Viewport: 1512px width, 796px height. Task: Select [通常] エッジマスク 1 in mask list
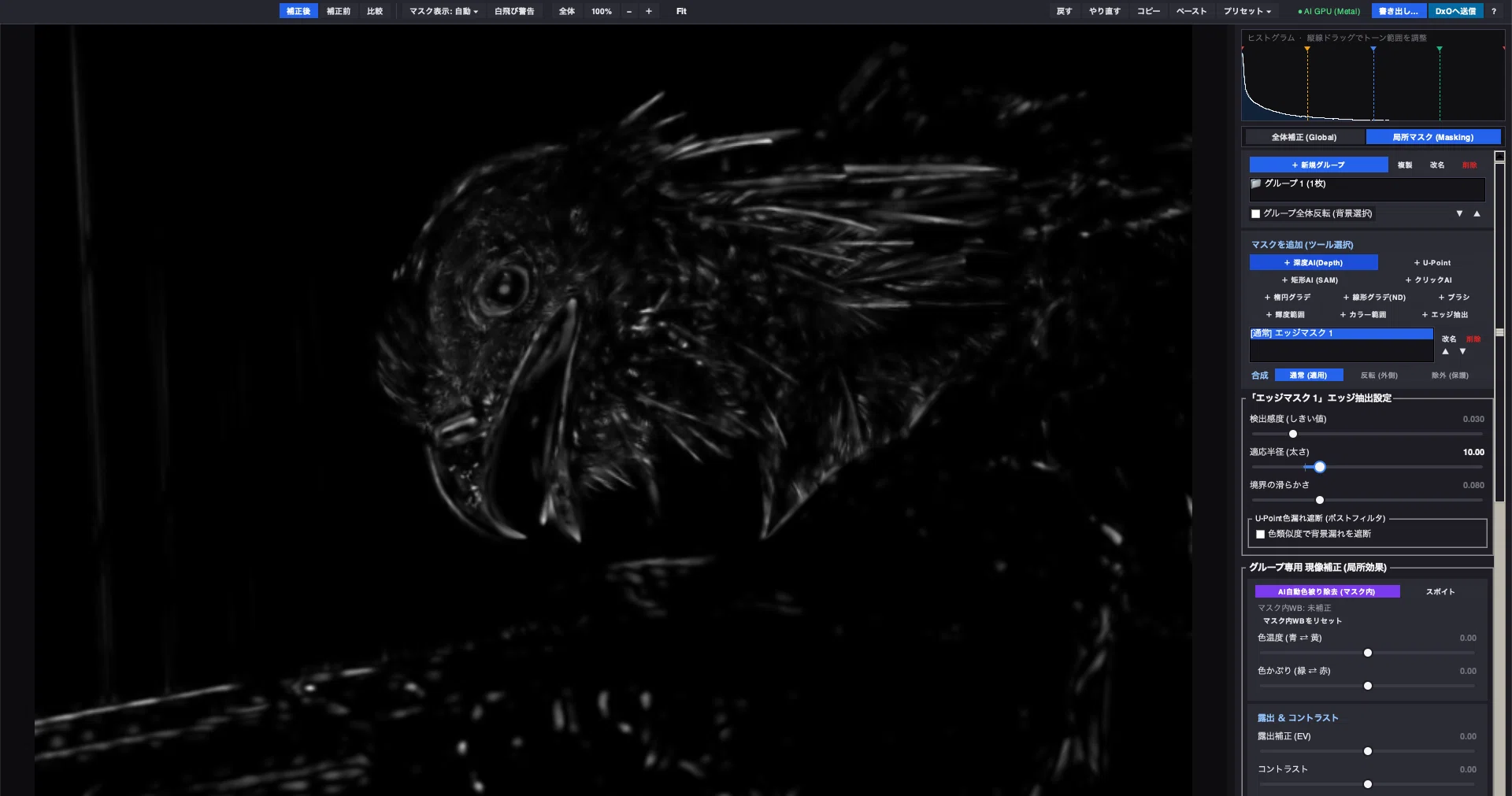[x=1341, y=334]
